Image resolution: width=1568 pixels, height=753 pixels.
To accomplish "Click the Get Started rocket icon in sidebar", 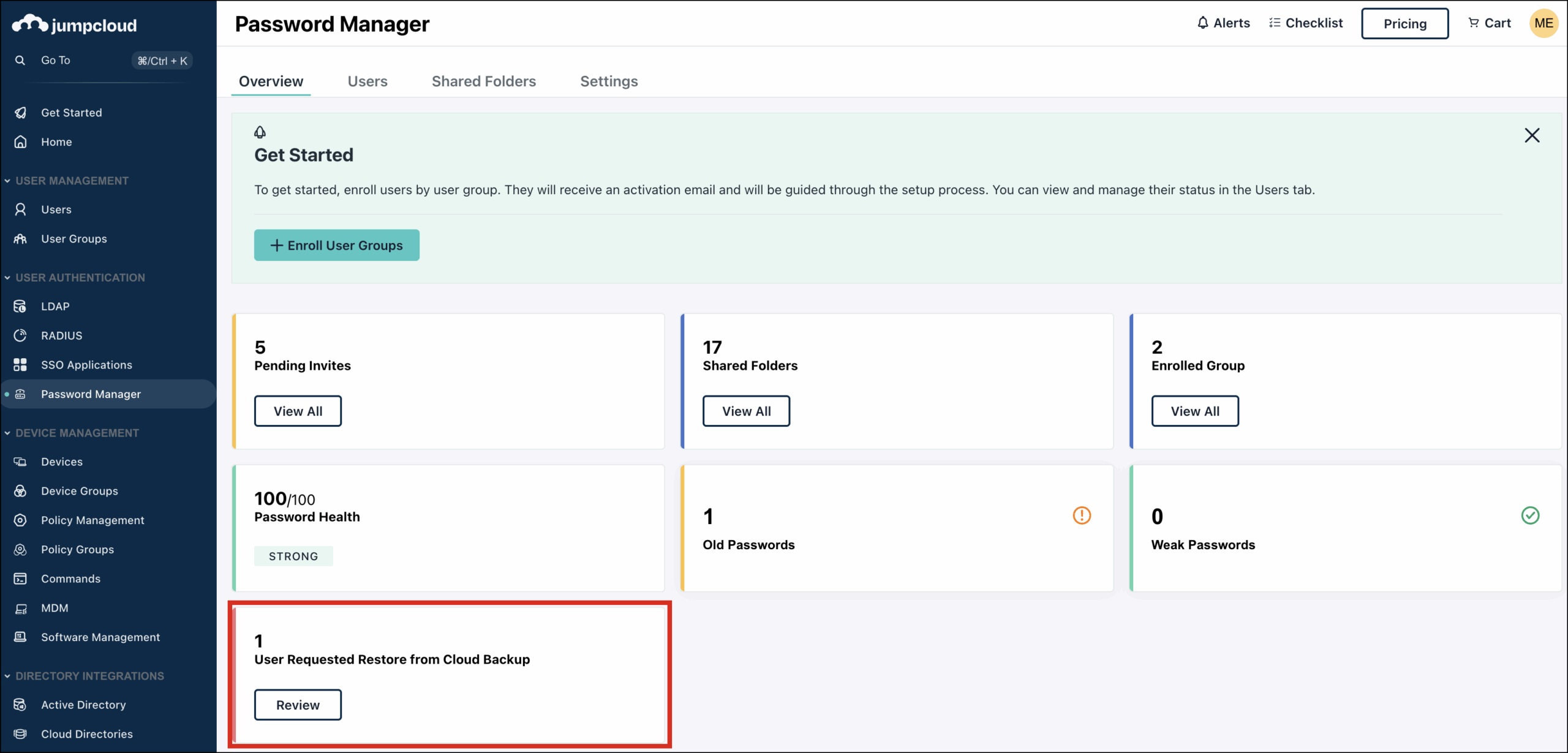I will 20,113.
